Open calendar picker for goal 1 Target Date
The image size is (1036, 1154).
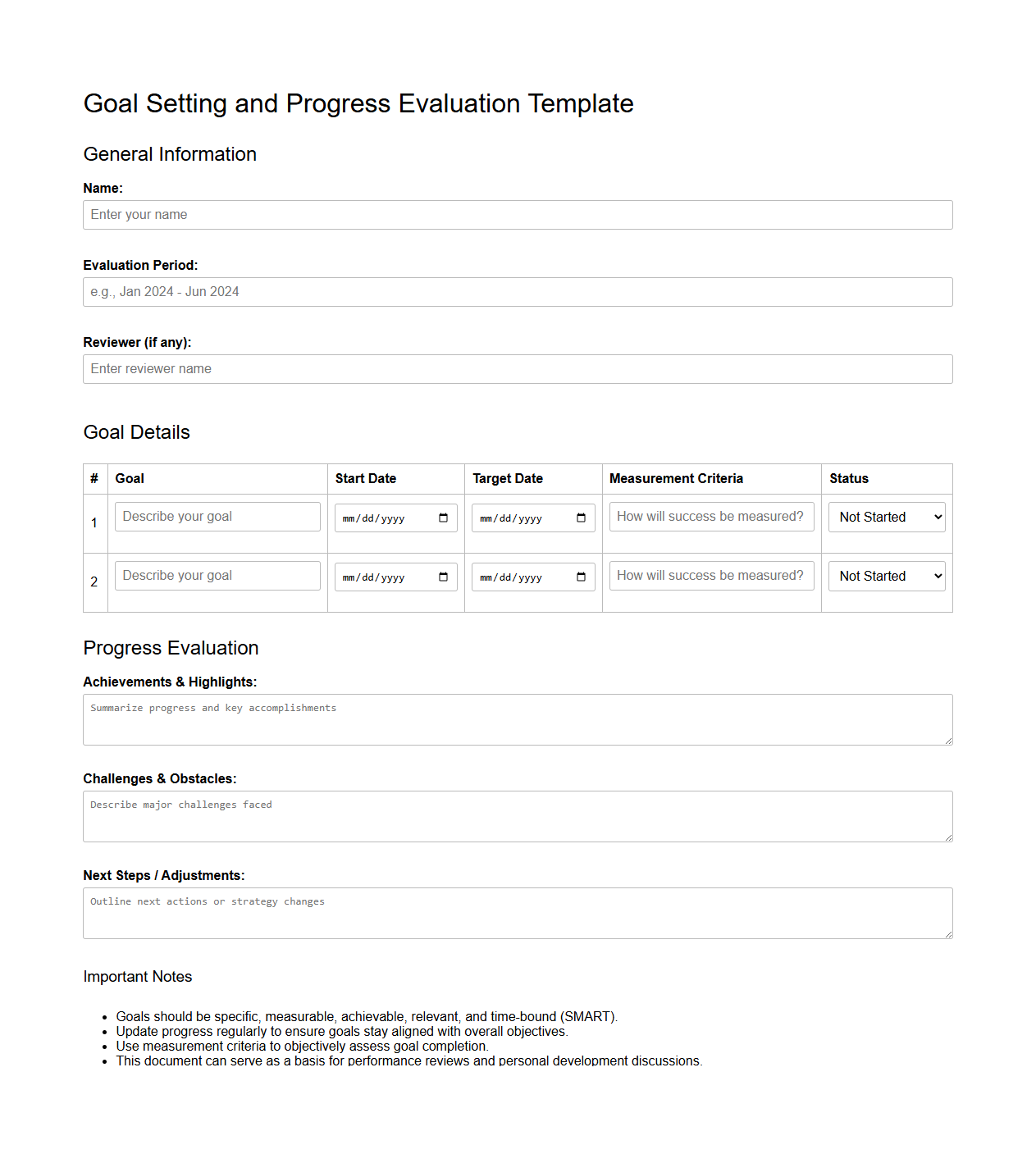pyautogui.click(x=581, y=518)
